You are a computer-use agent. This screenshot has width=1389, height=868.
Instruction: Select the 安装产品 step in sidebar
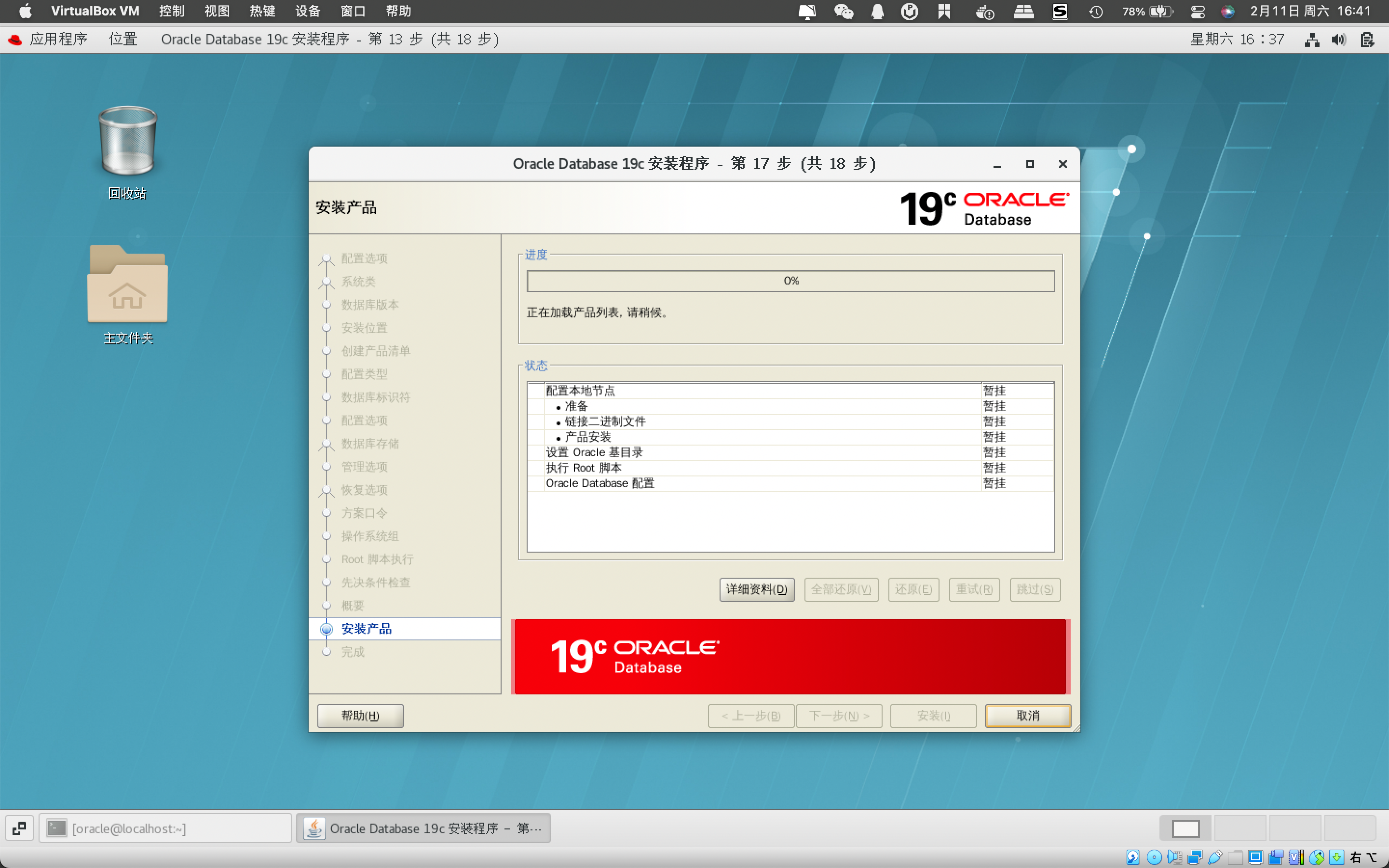pos(366,629)
